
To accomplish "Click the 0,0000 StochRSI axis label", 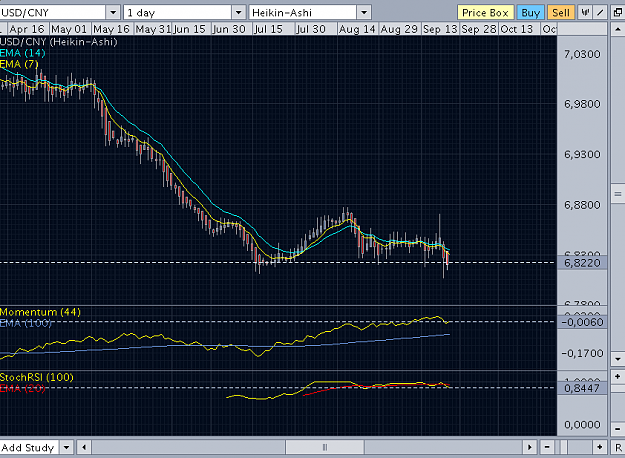I will (x=582, y=425).
